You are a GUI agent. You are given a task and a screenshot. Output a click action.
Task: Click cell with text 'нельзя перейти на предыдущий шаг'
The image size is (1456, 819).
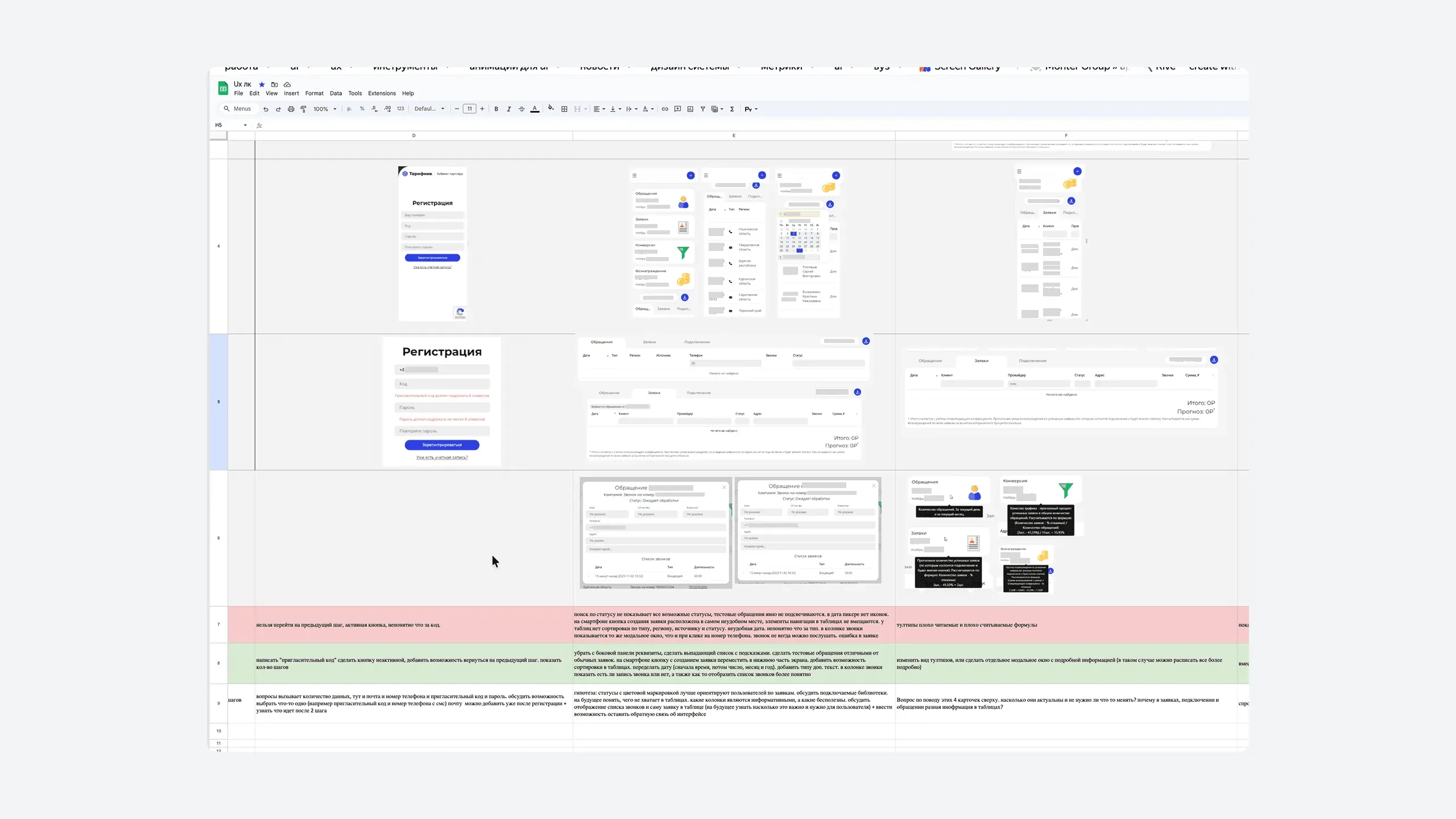tap(413, 624)
